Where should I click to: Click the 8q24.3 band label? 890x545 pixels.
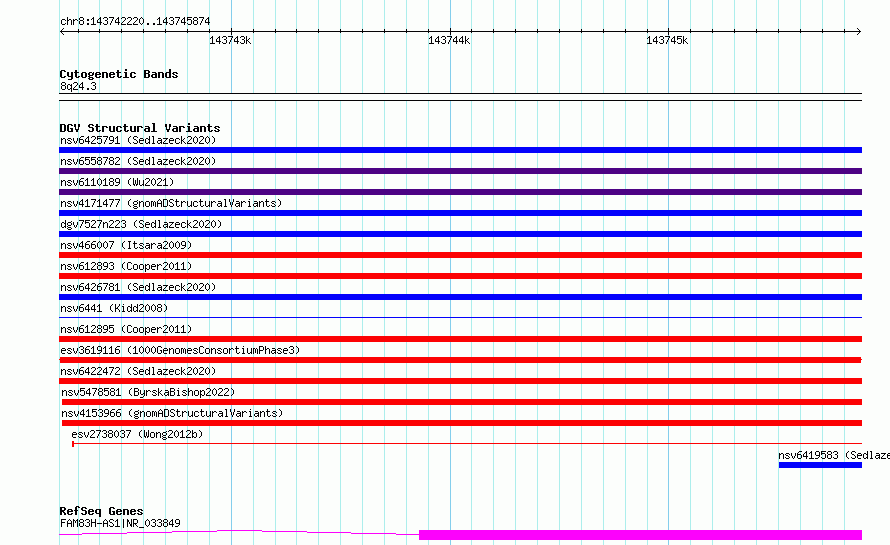[x=78, y=86]
